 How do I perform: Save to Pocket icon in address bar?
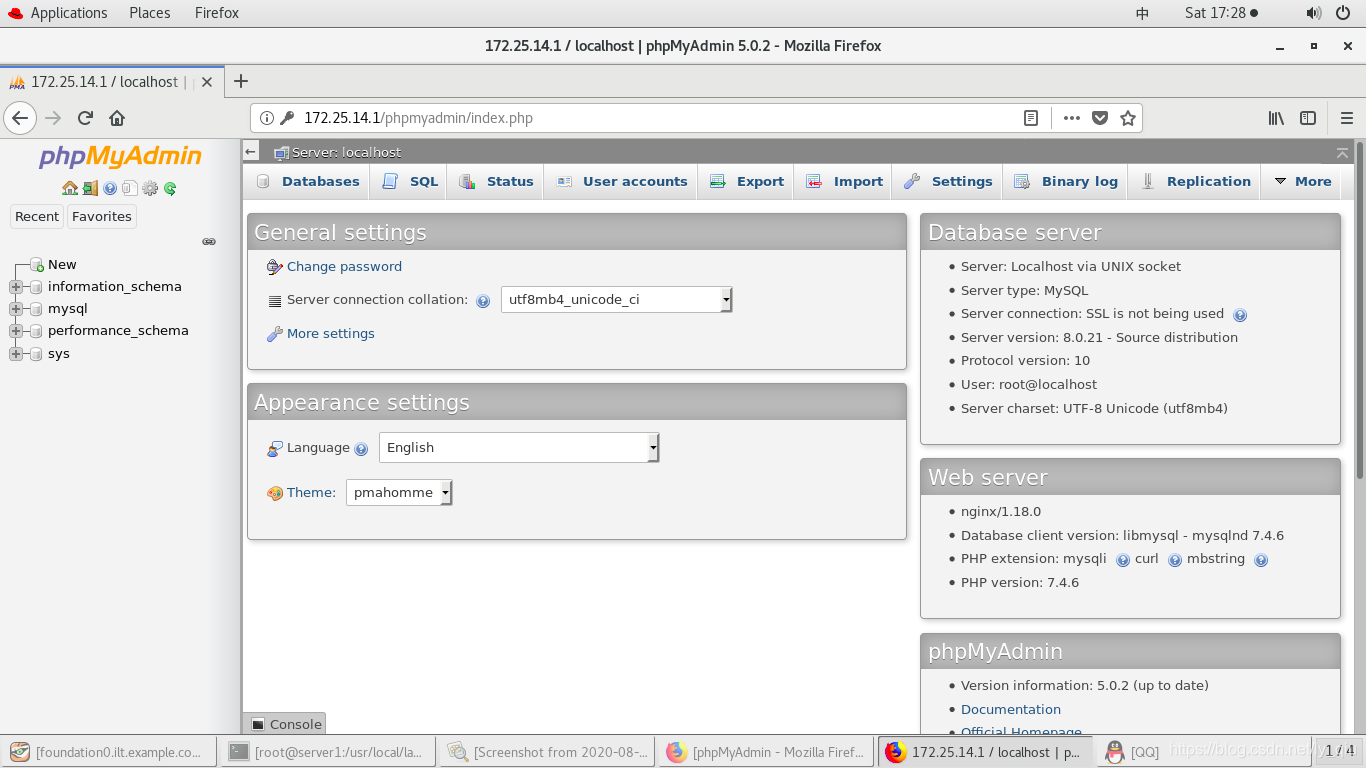(1100, 118)
